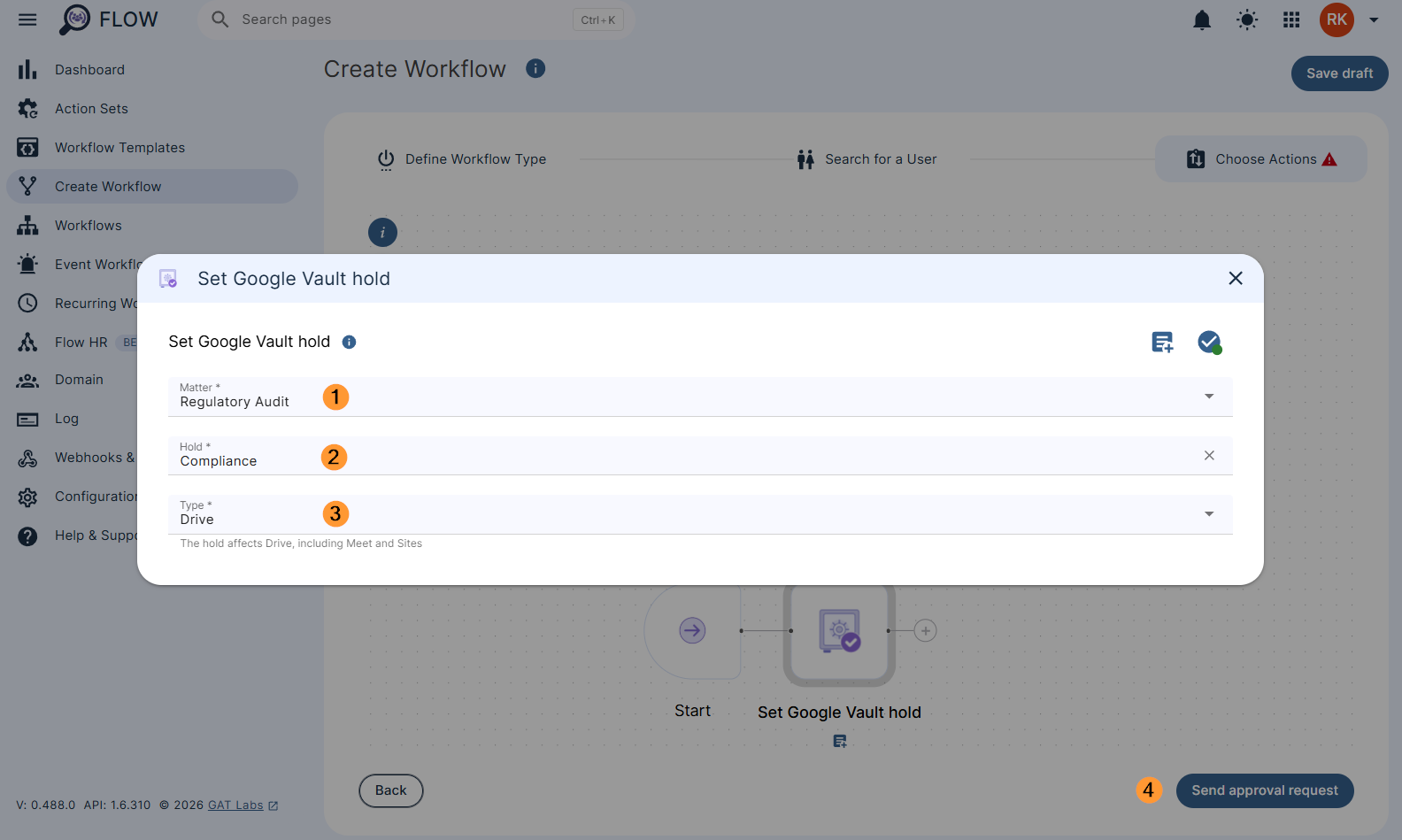Click Send approval request
This screenshot has width=1402, height=840.
(1265, 790)
